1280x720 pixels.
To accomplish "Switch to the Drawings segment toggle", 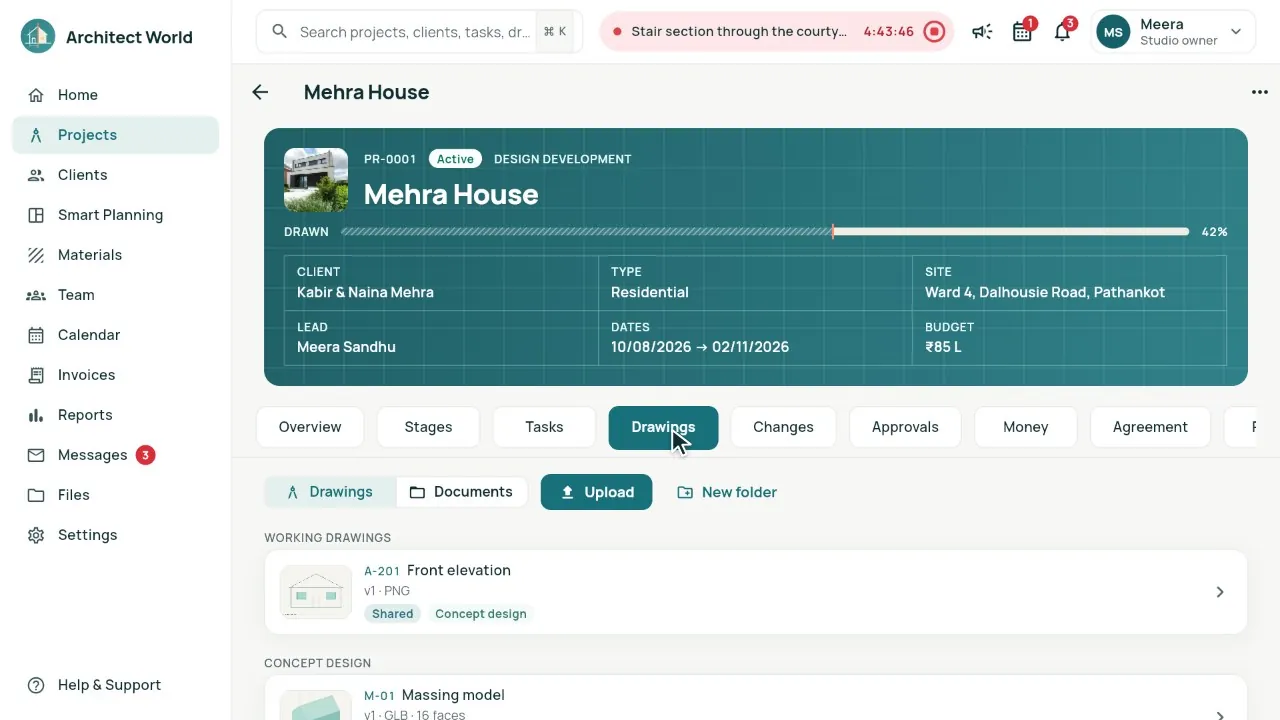I will (330, 492).
